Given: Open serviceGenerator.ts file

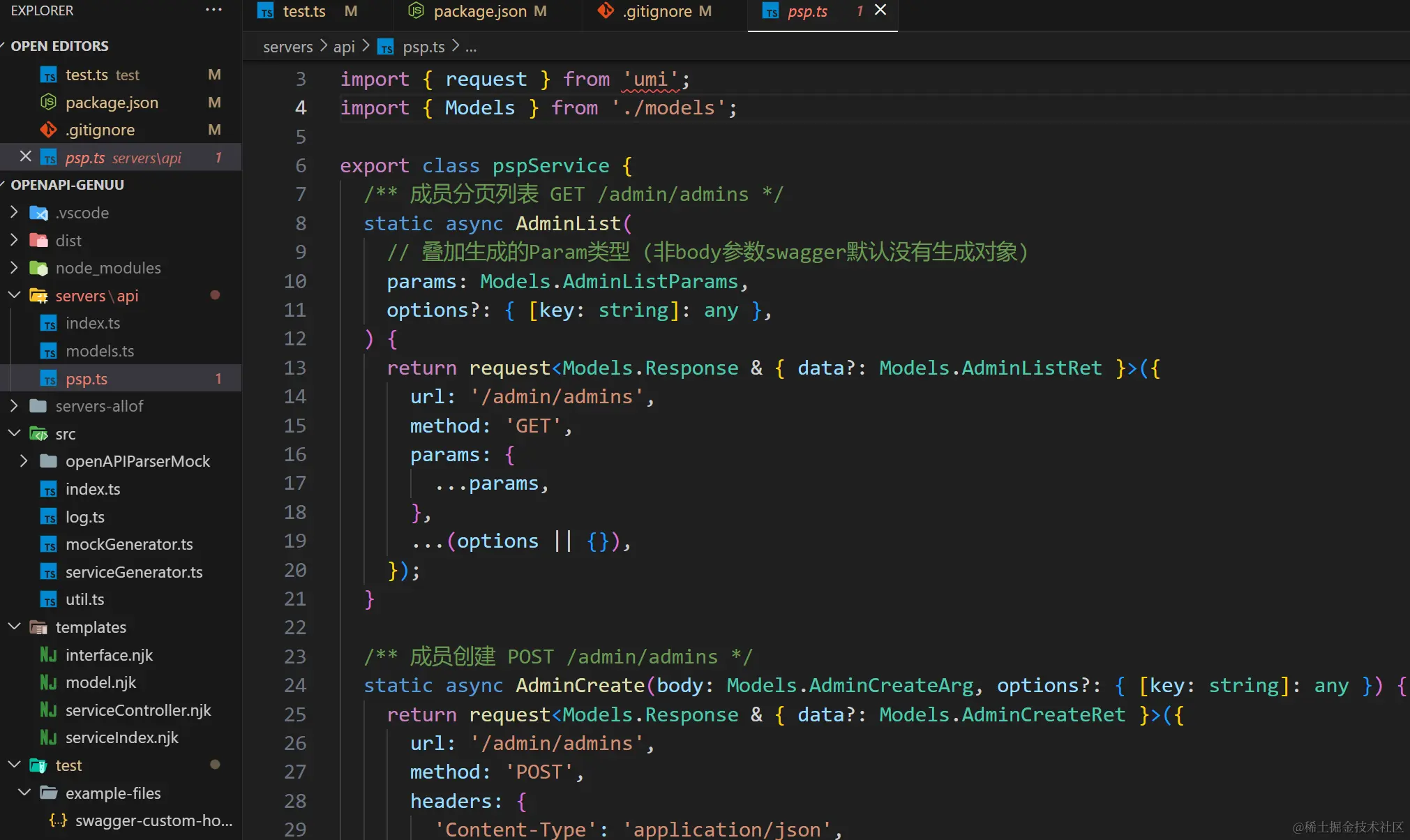Looking at the screenshot, I should 121,571.
